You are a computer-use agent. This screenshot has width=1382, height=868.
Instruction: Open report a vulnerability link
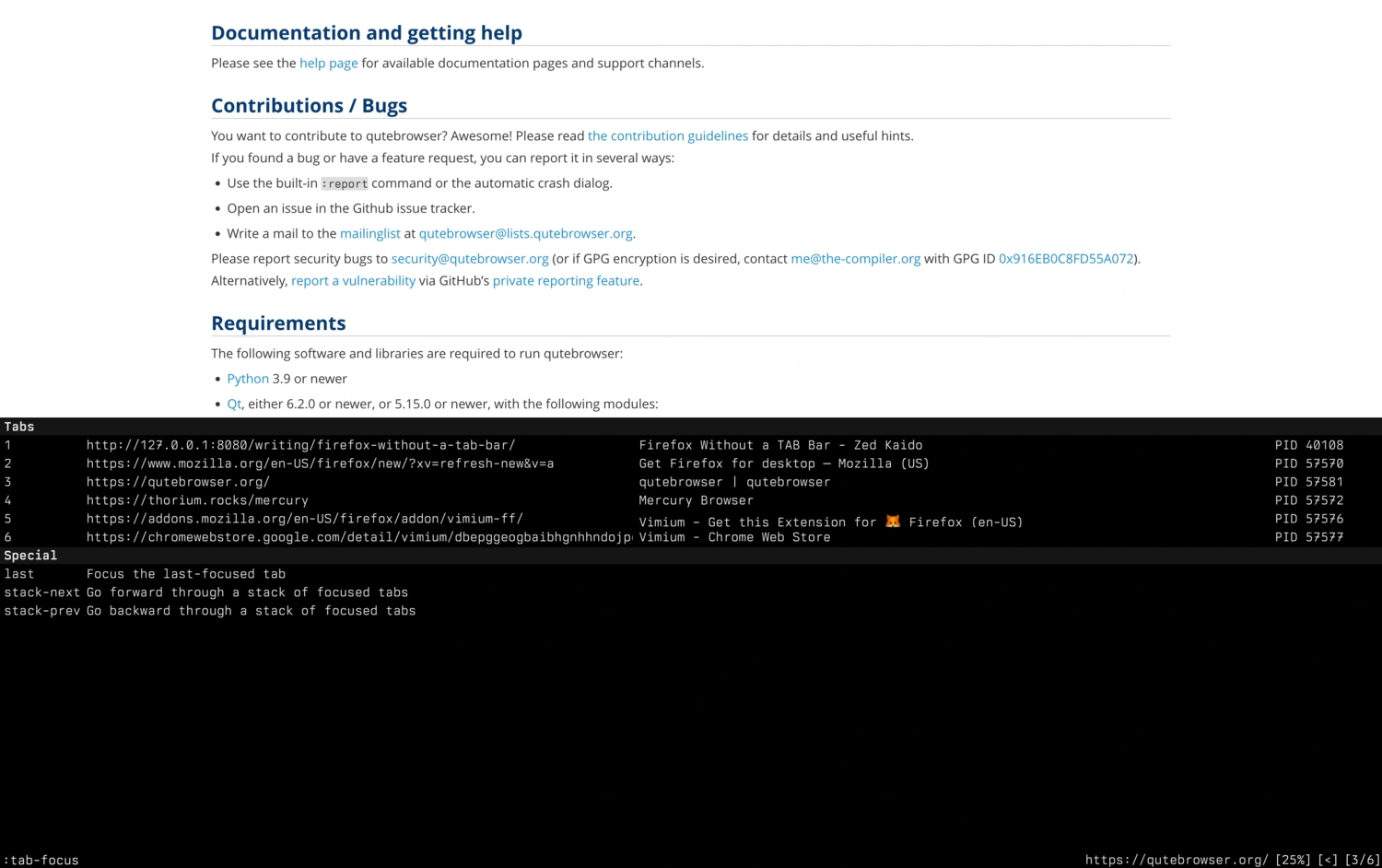point(353,280)
